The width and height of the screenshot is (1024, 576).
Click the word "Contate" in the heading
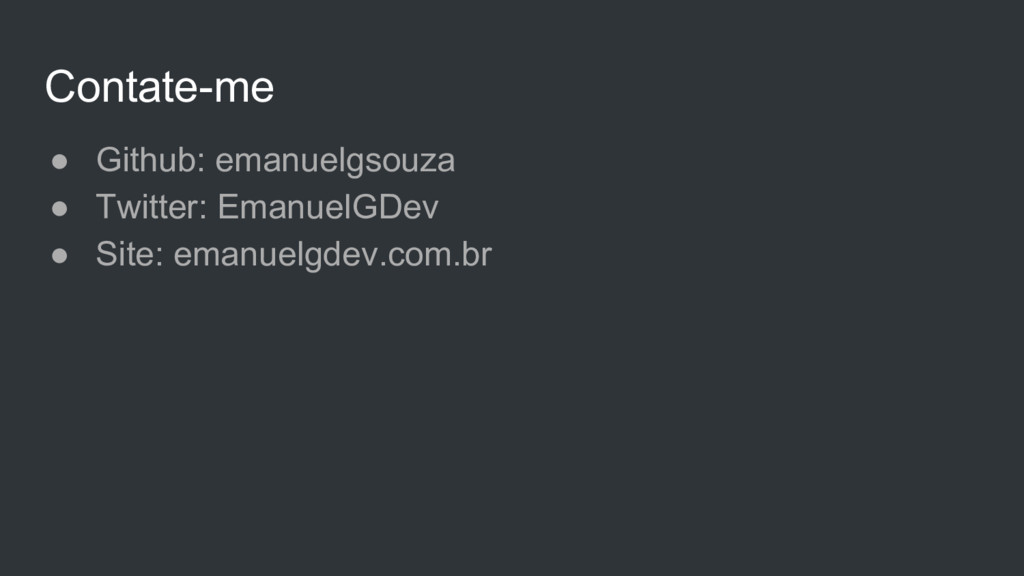[120, 86]
